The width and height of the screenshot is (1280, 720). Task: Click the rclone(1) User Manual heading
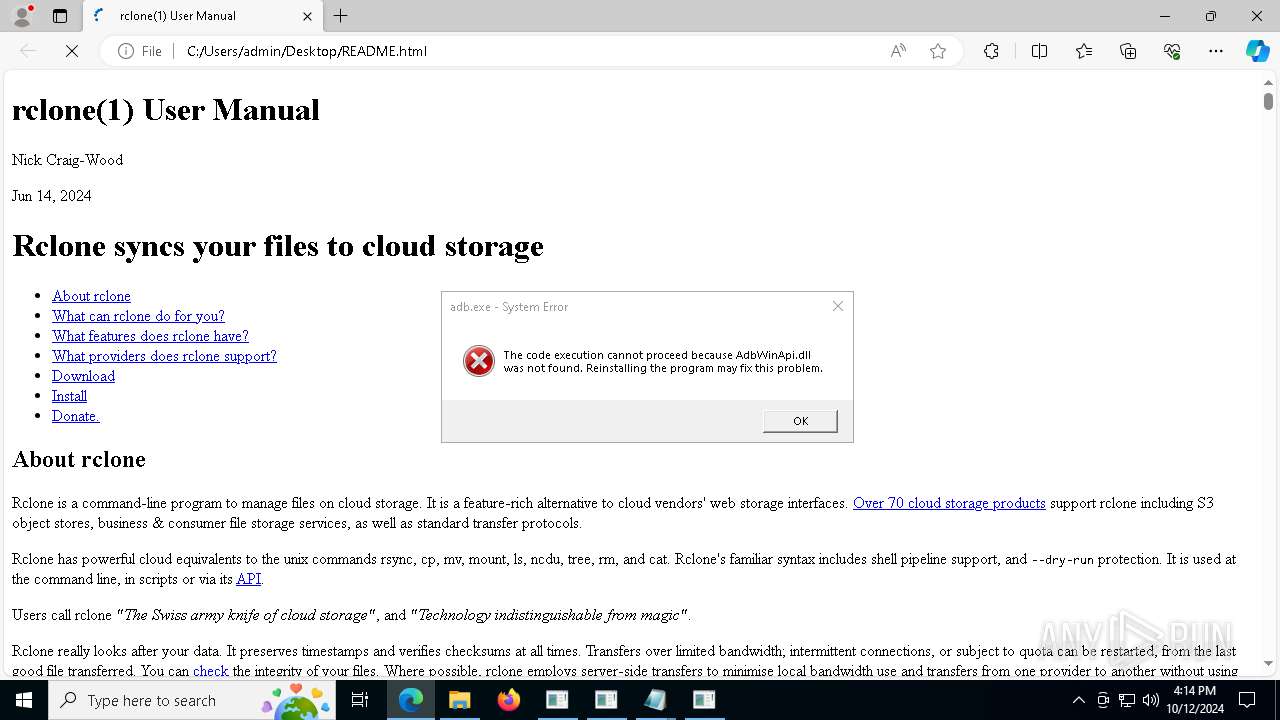[166, 110]
